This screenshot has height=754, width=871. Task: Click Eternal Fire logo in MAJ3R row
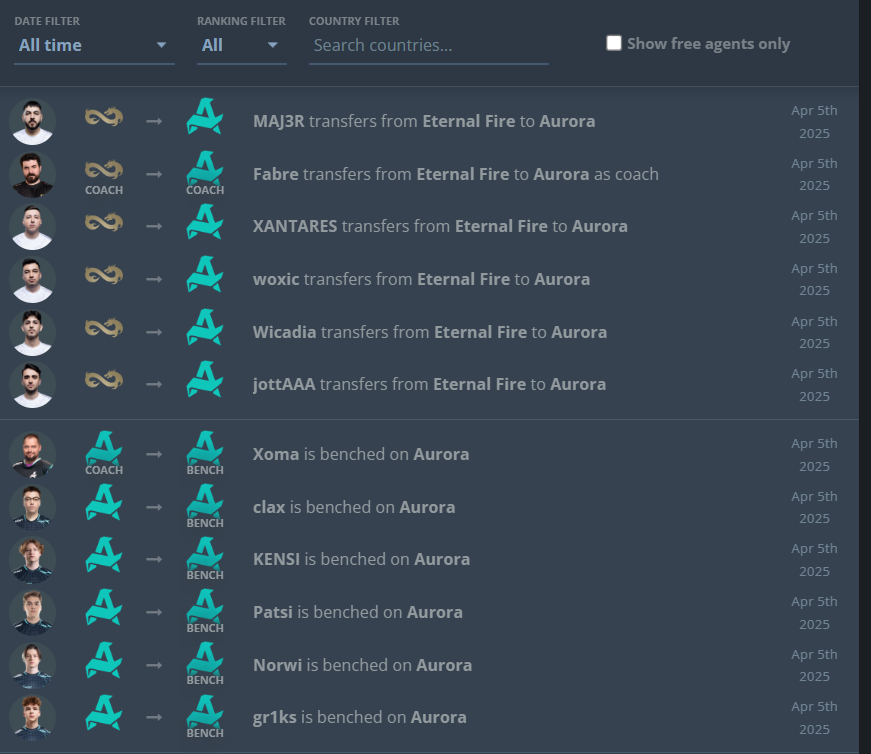[x=104, y=117]
